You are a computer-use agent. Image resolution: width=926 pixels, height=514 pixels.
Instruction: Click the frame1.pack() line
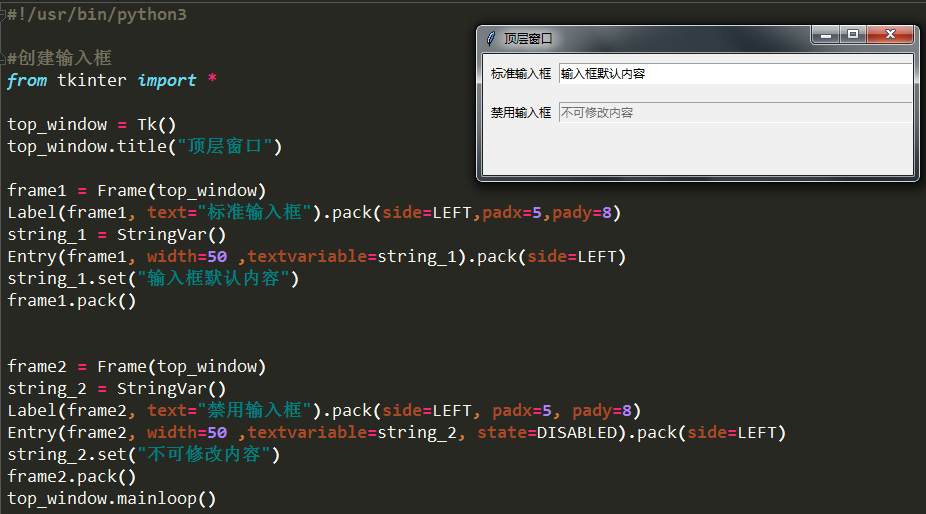click(x=71, y=300)
